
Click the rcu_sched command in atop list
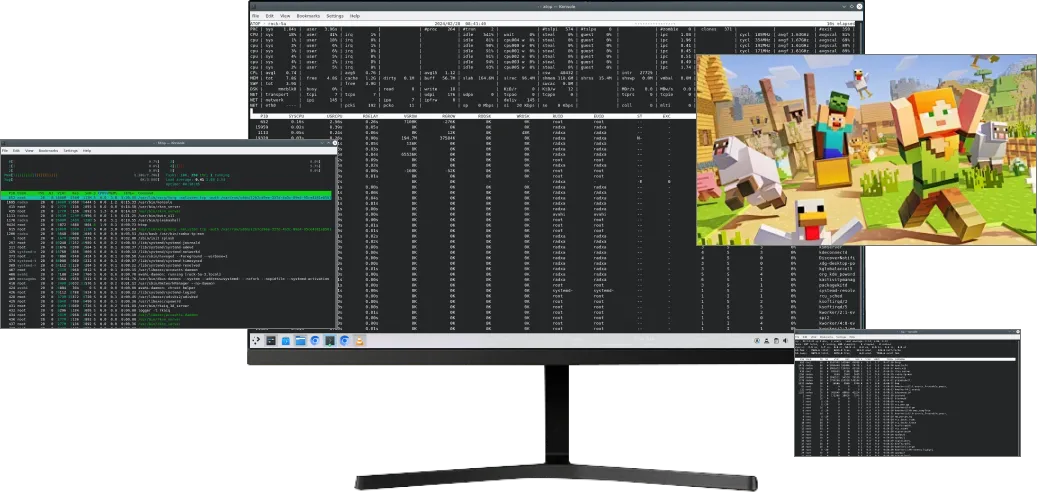(x=831, y=296)
